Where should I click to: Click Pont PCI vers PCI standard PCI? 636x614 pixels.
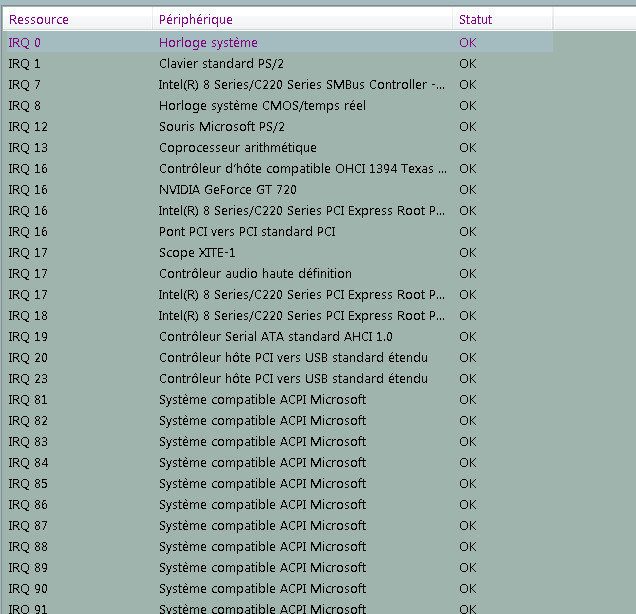pos(247,231)
